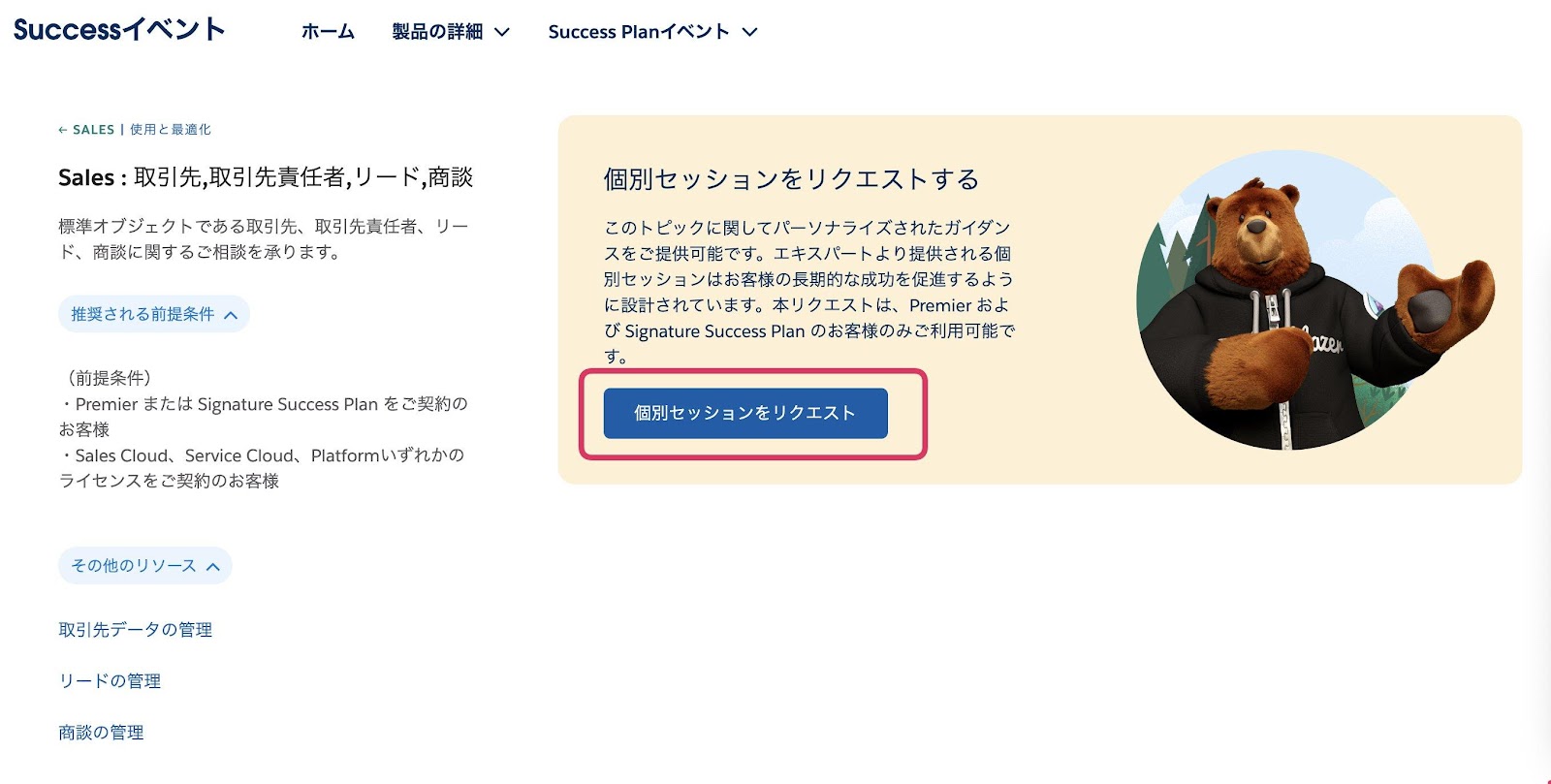
Task: Click chevron icon in その他のリソース pill
Action: tap(213, 567)
